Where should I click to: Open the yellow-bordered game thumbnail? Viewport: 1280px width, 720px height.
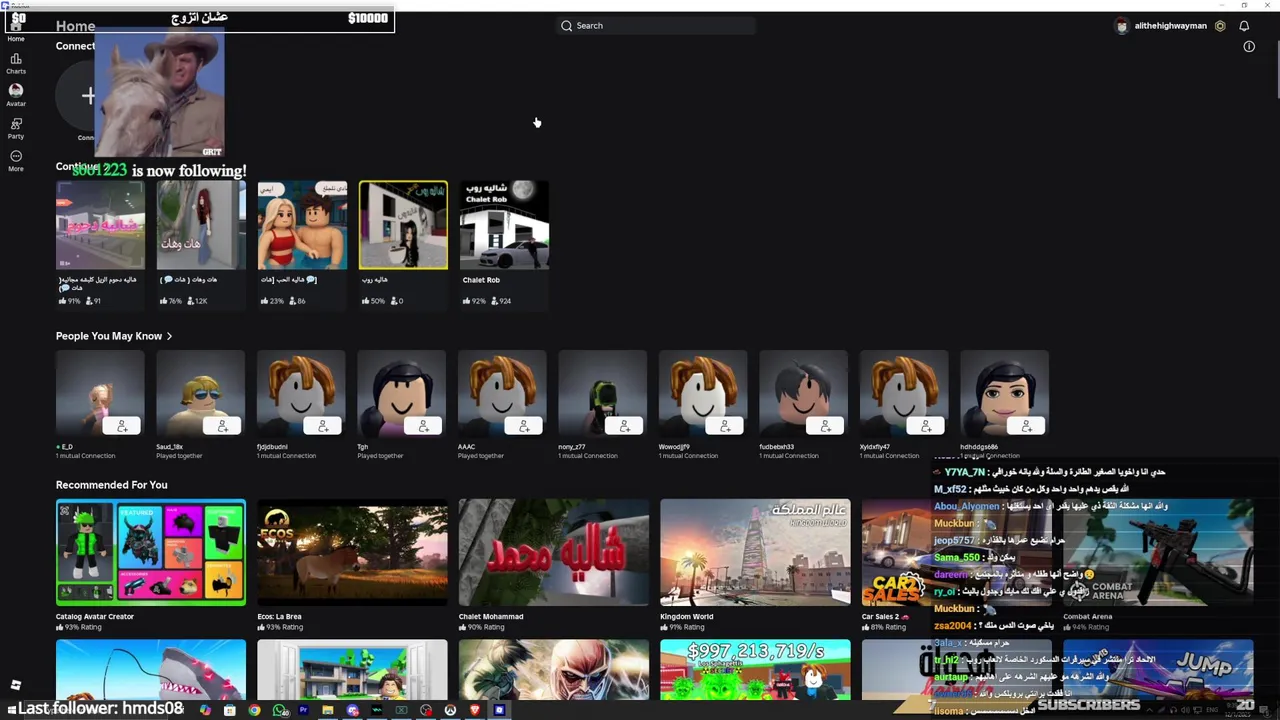coord(403,225)
